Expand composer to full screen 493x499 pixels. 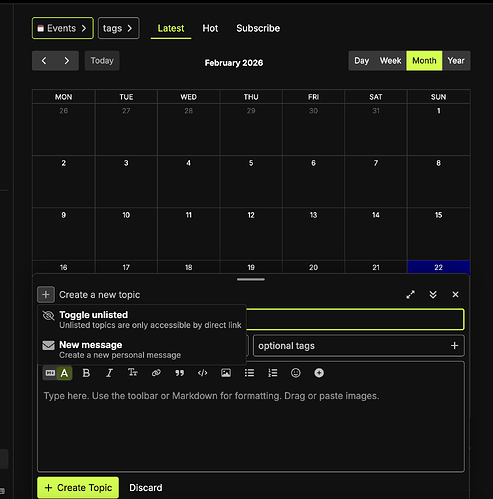411,295
